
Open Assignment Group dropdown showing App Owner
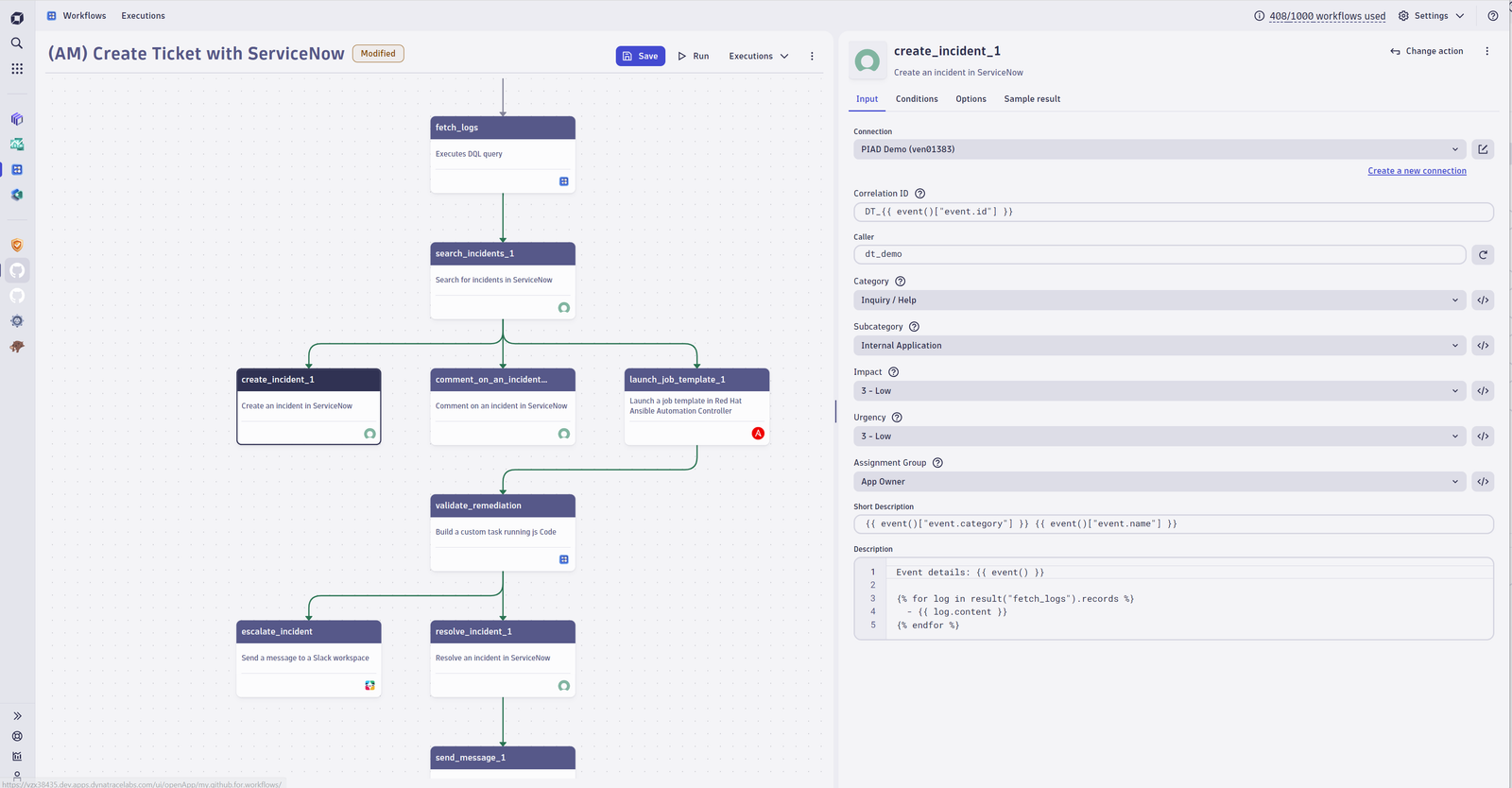pos(1160,482)
